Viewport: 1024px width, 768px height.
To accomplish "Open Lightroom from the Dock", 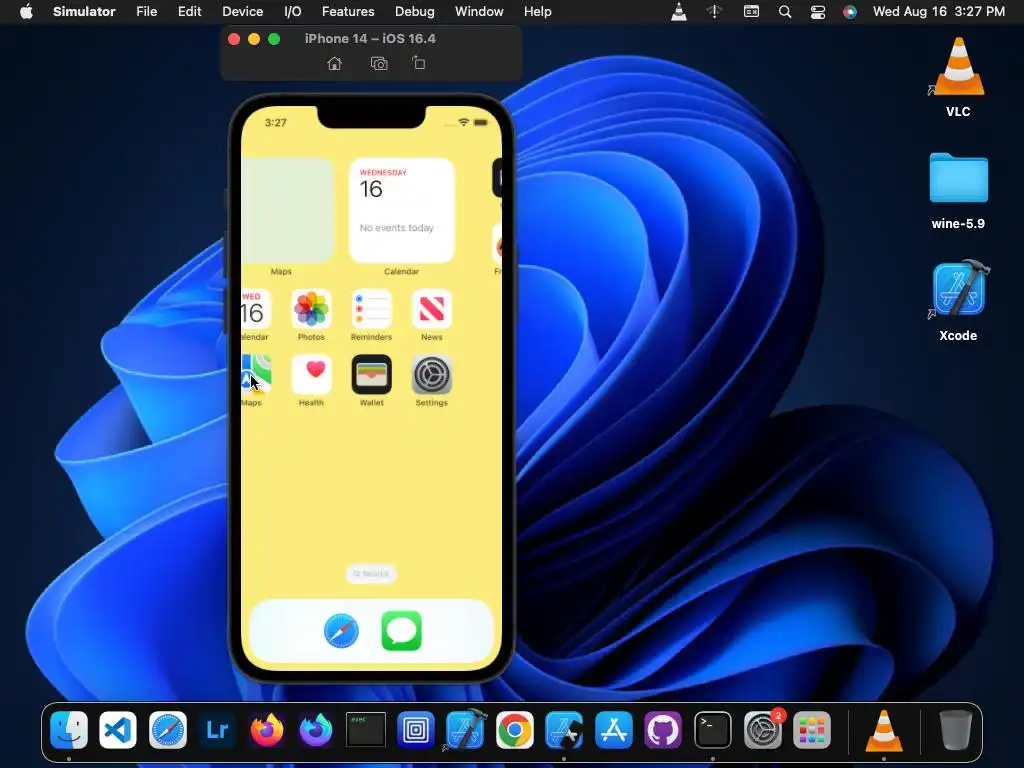I will [217, 729].
